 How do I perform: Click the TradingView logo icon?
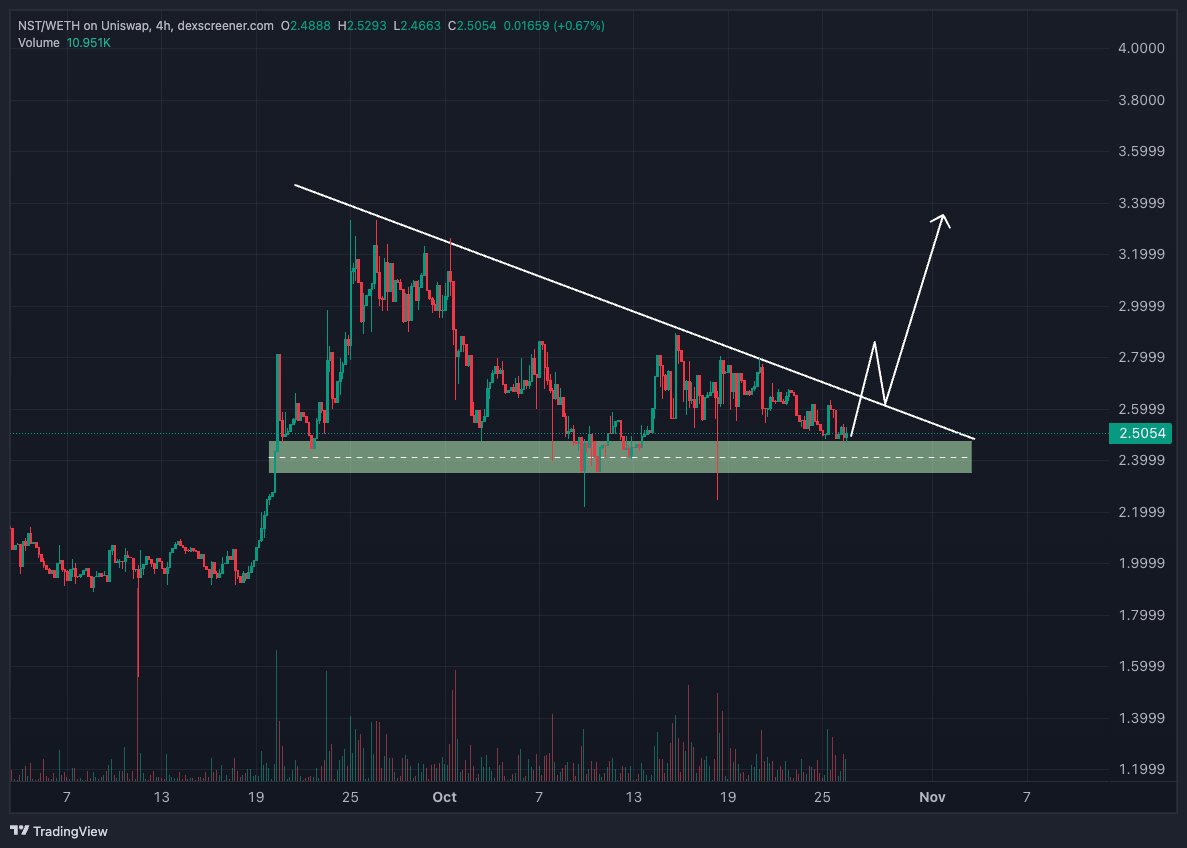20,831
